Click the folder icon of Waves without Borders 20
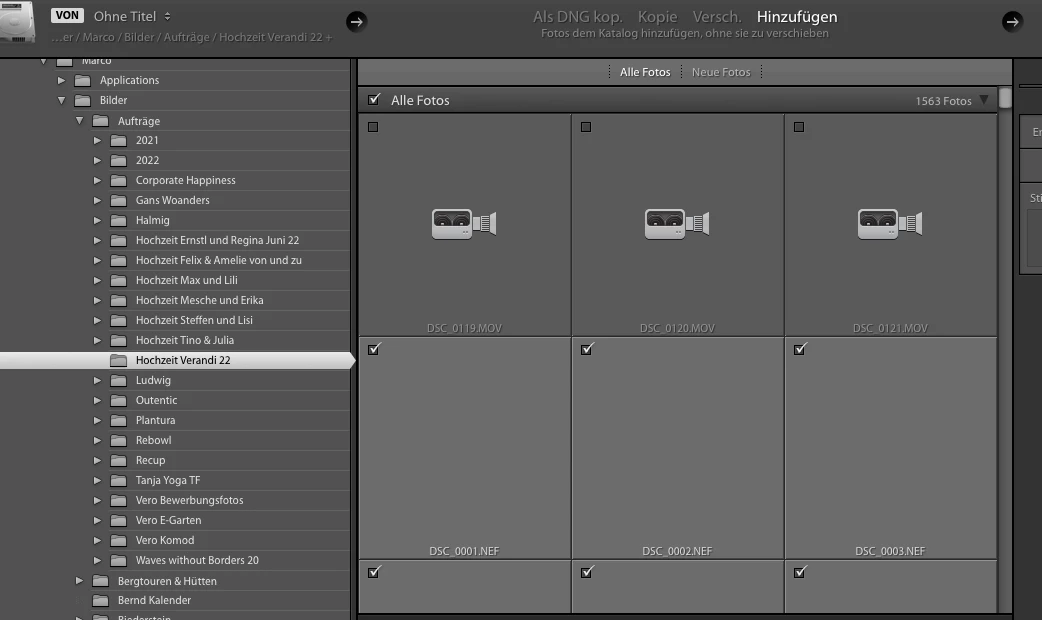The image size is (1042, 620). click(x=118, y=560)
